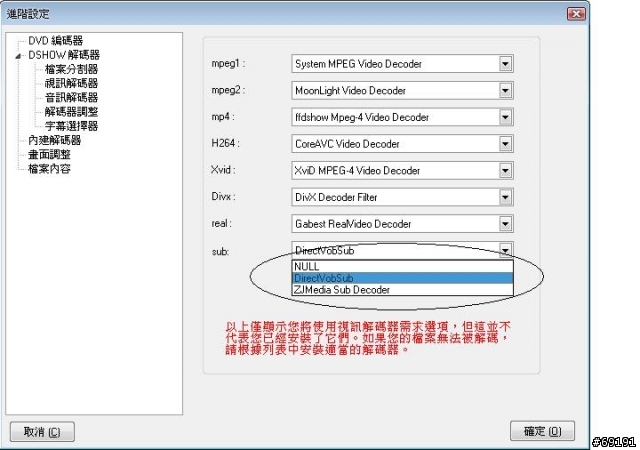Open the real decoder dropdown arrow

coord(505,224)
